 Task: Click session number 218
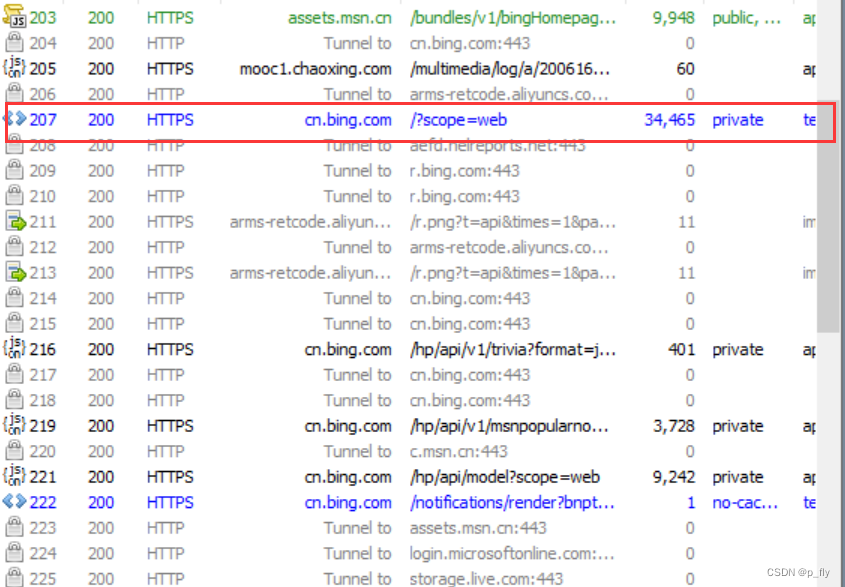(43, 400)
